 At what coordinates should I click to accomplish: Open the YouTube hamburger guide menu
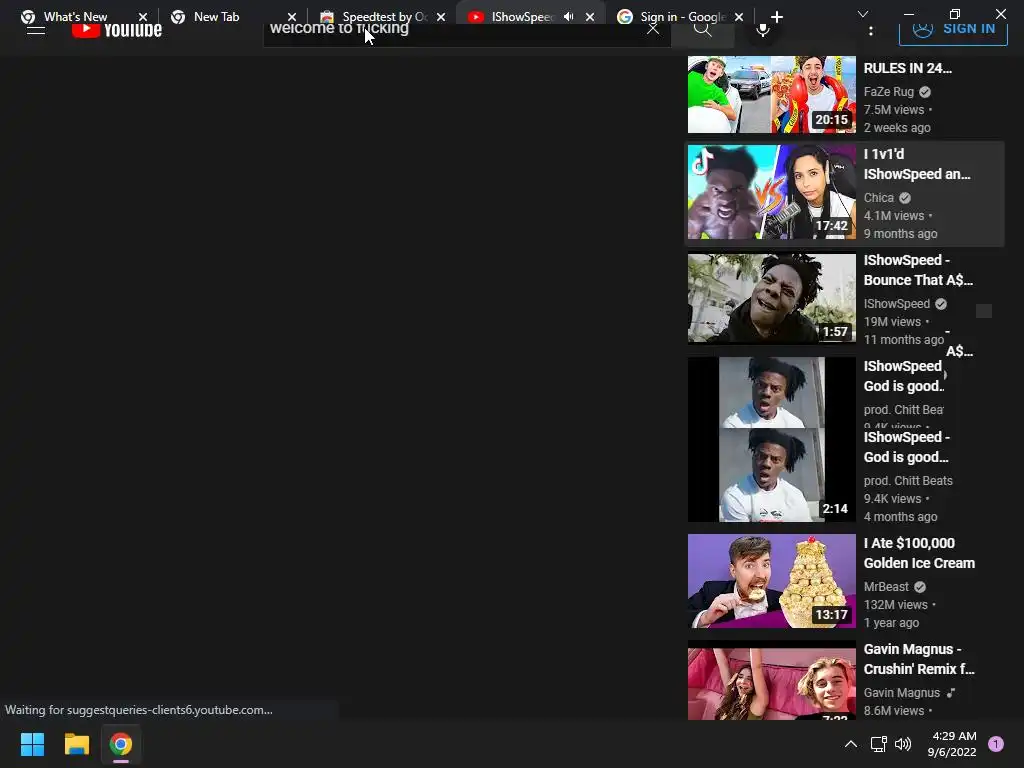coord(36,30)
